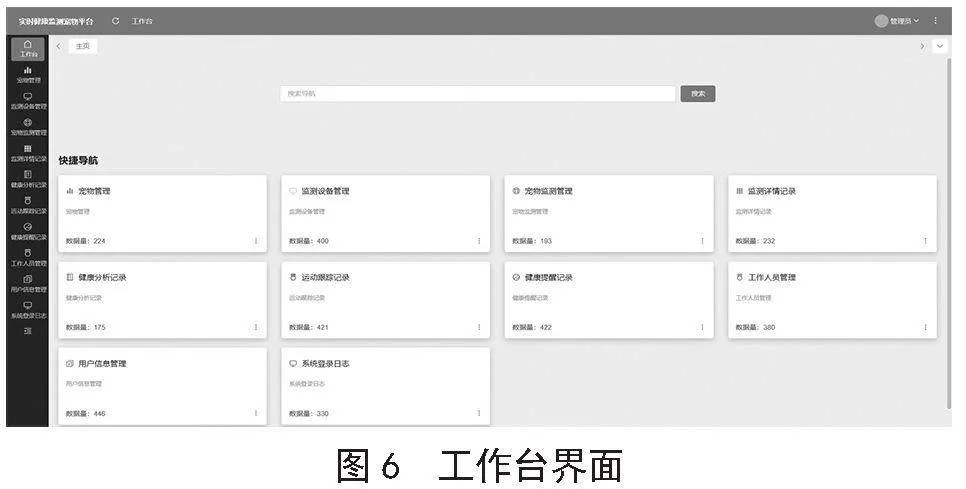Open more options on the 监测详情记录 card
The image size is (966, 489).
(925, 241)
